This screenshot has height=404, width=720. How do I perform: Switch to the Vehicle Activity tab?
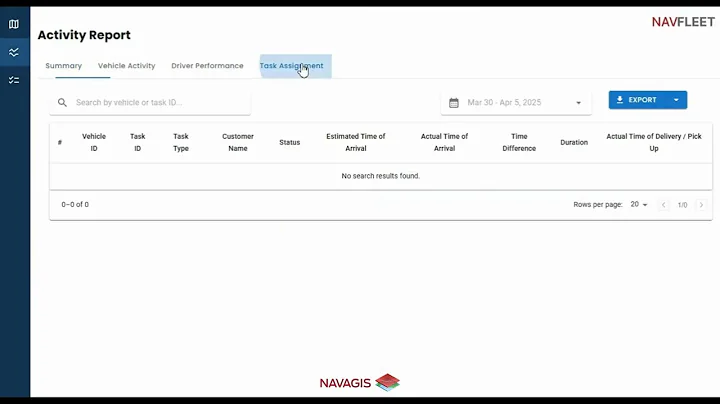[126, 66]
